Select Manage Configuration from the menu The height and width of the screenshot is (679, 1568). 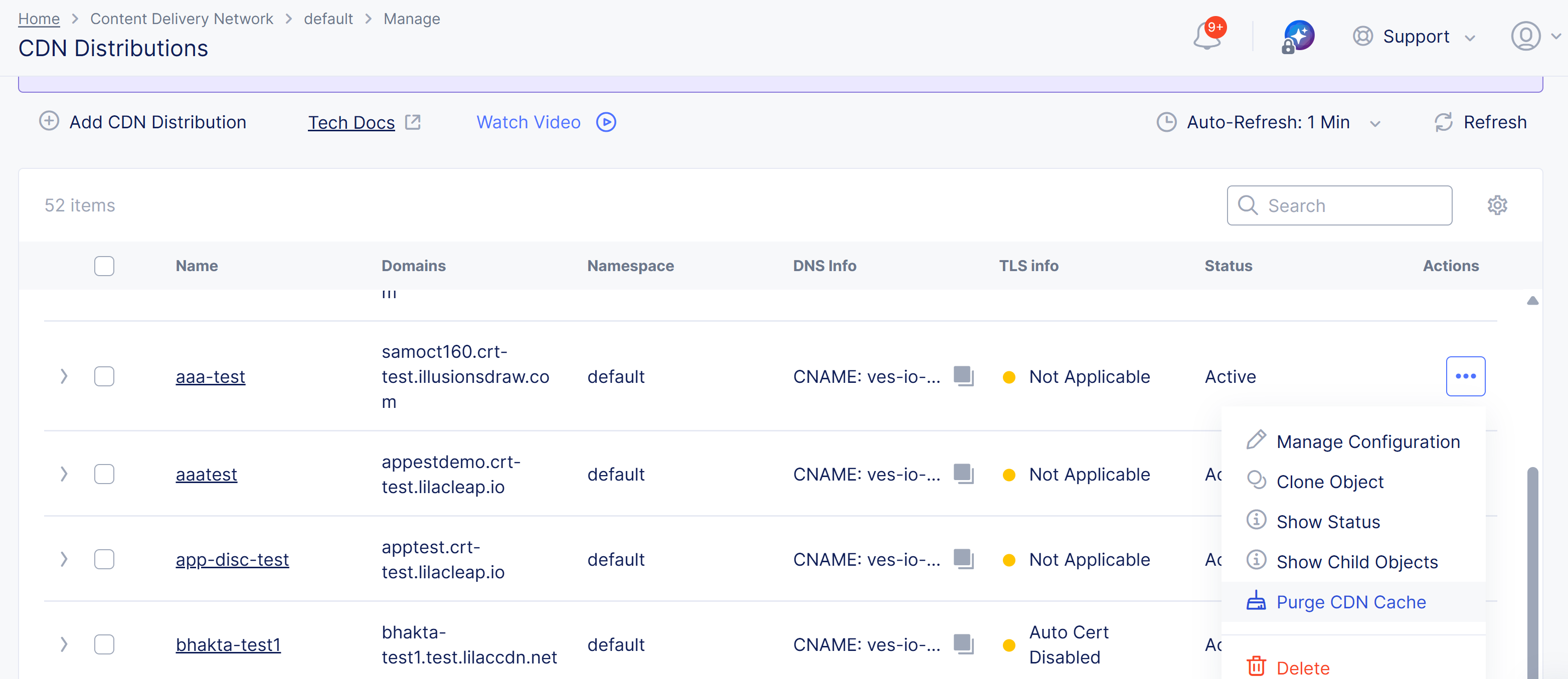pos(1367,441)
